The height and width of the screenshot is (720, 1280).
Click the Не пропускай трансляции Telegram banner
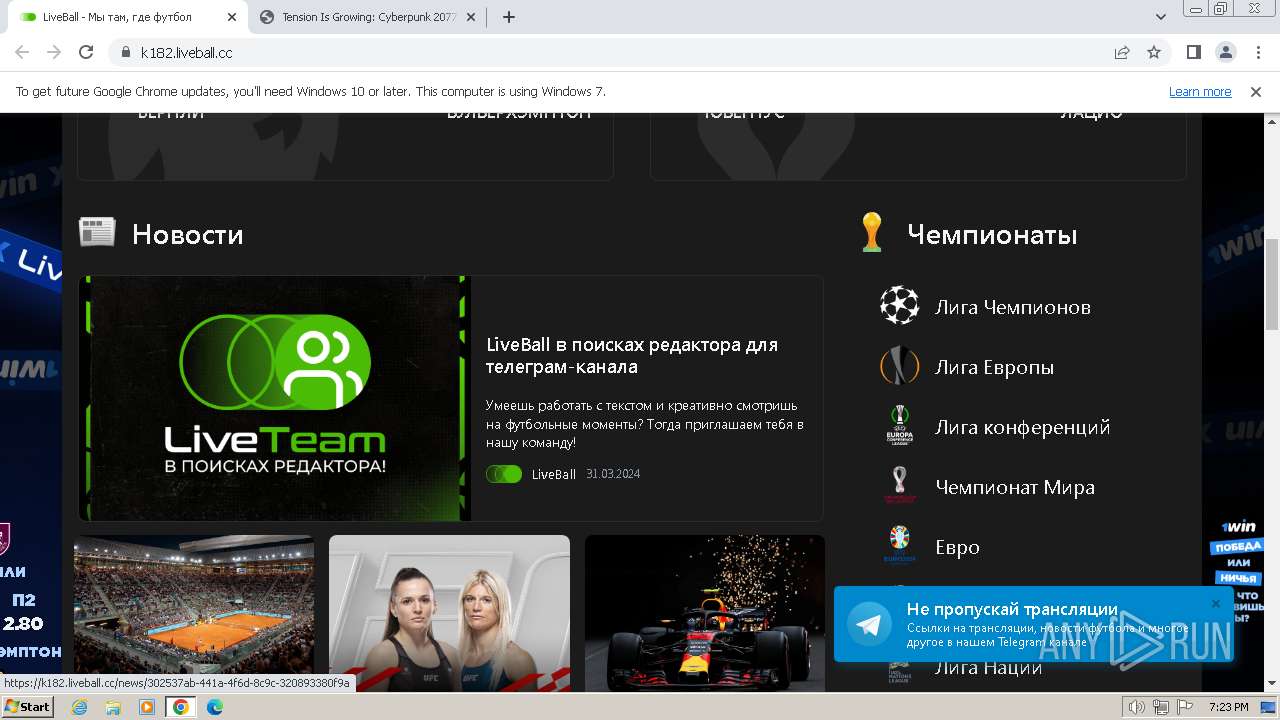[1034, 624]
